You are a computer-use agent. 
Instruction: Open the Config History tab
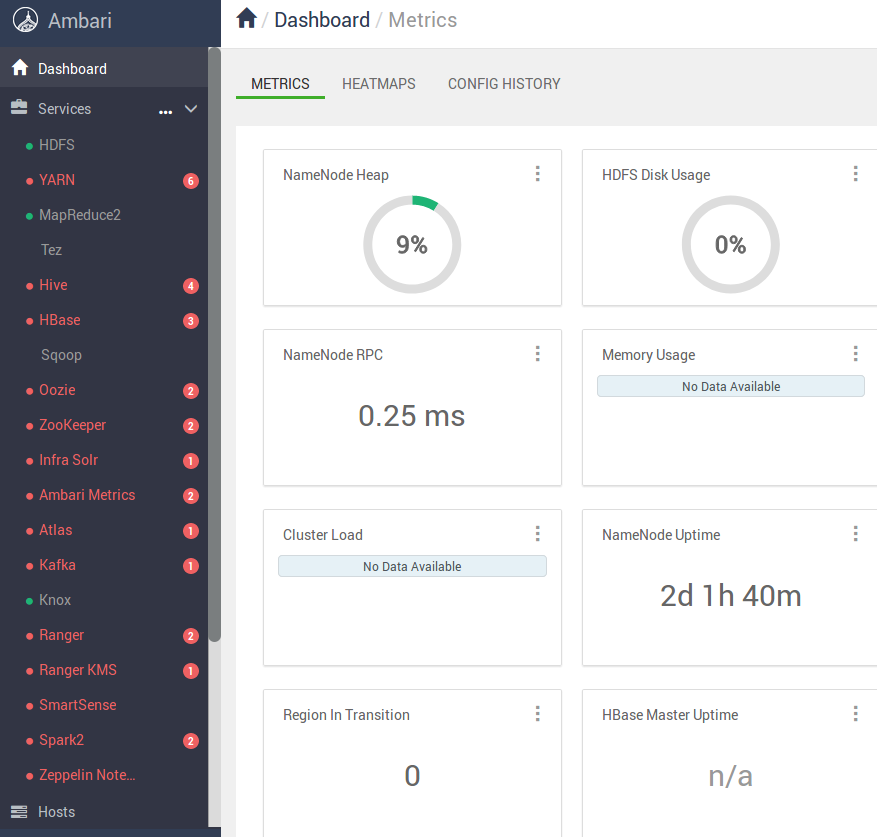click(504, 84)
